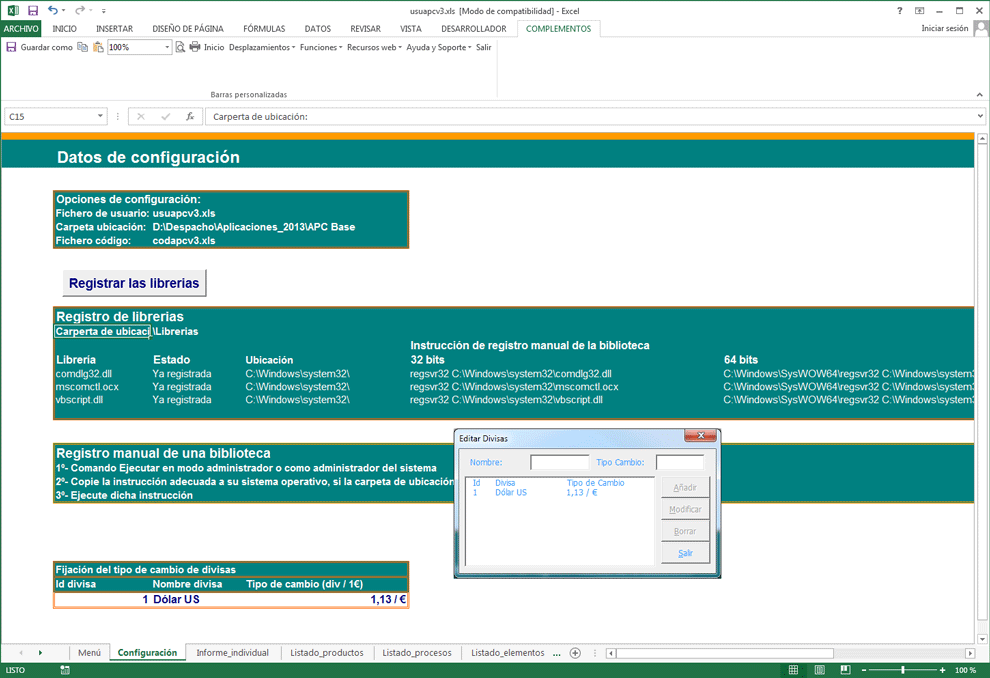Viewport: 990px width, 678px height.
Task: Click the Ribbon Display Options icon
Action: click(x=919, y=11)
